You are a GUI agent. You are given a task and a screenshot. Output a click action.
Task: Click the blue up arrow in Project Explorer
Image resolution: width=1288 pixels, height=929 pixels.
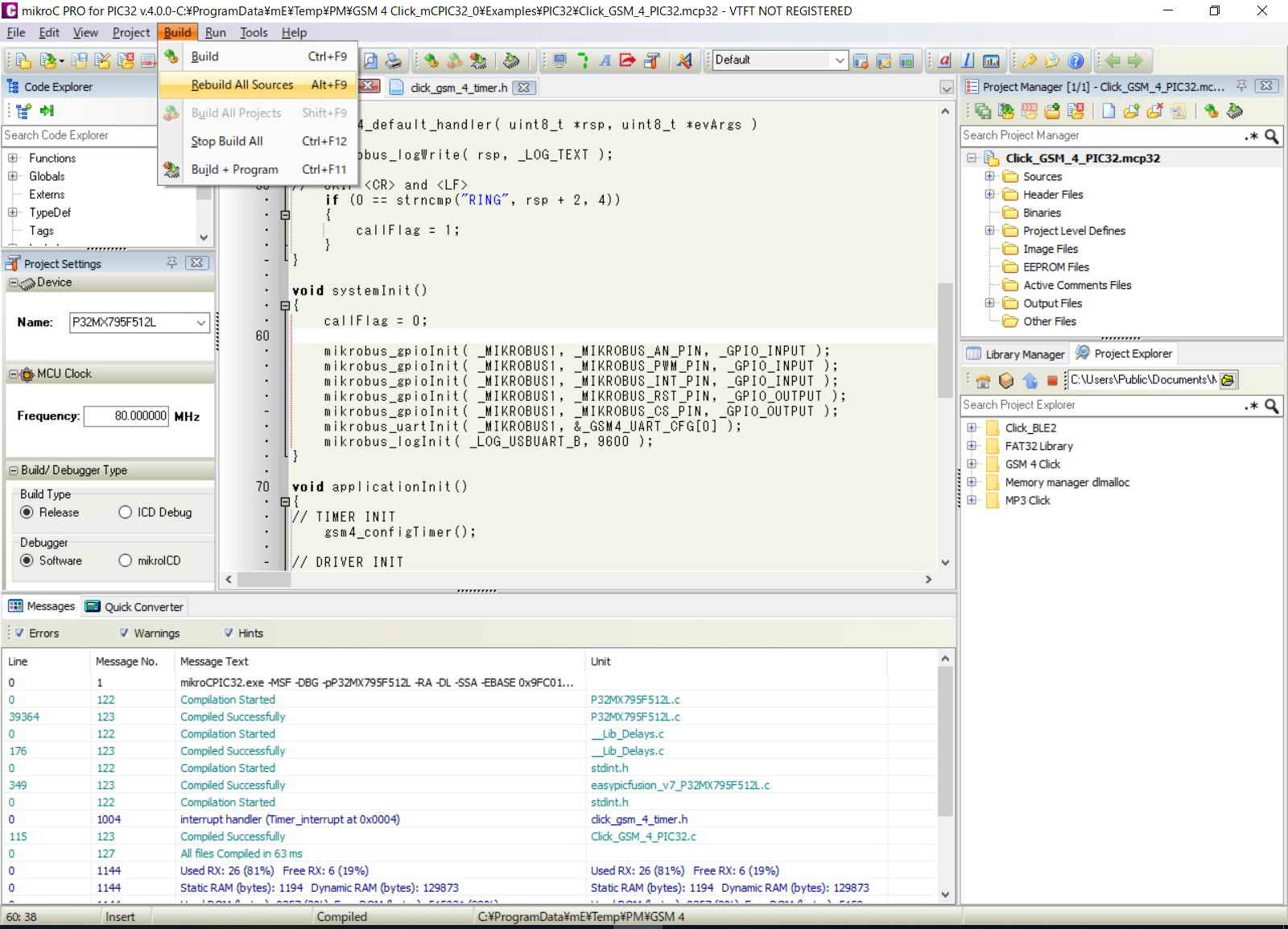click(x=1030, y=380)
